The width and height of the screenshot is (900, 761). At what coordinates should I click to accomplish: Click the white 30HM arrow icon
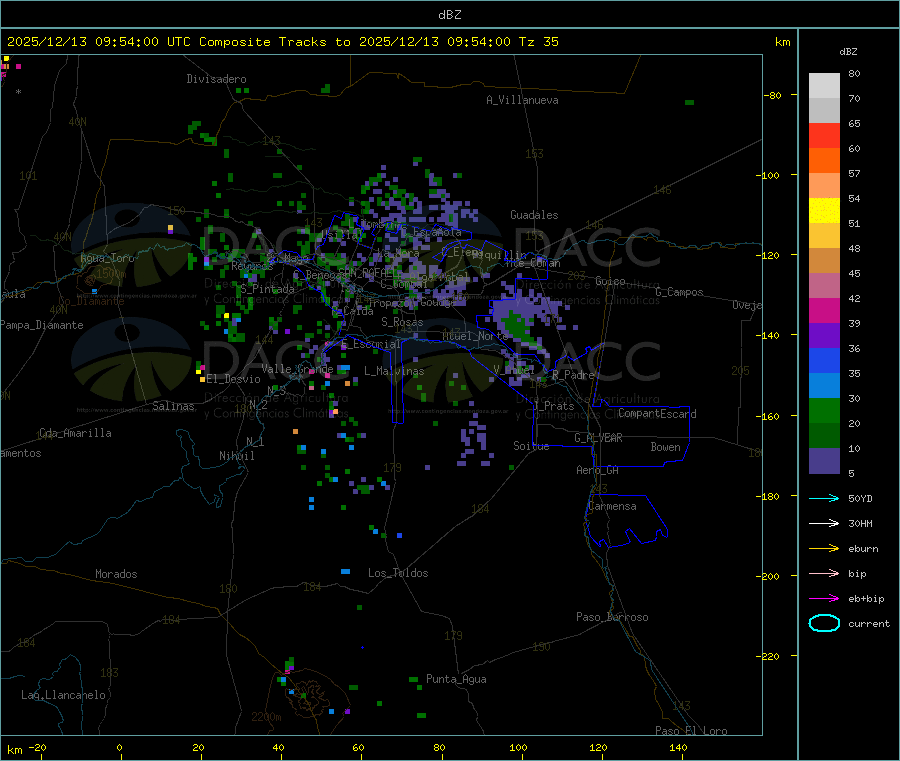tap(824, 523)
